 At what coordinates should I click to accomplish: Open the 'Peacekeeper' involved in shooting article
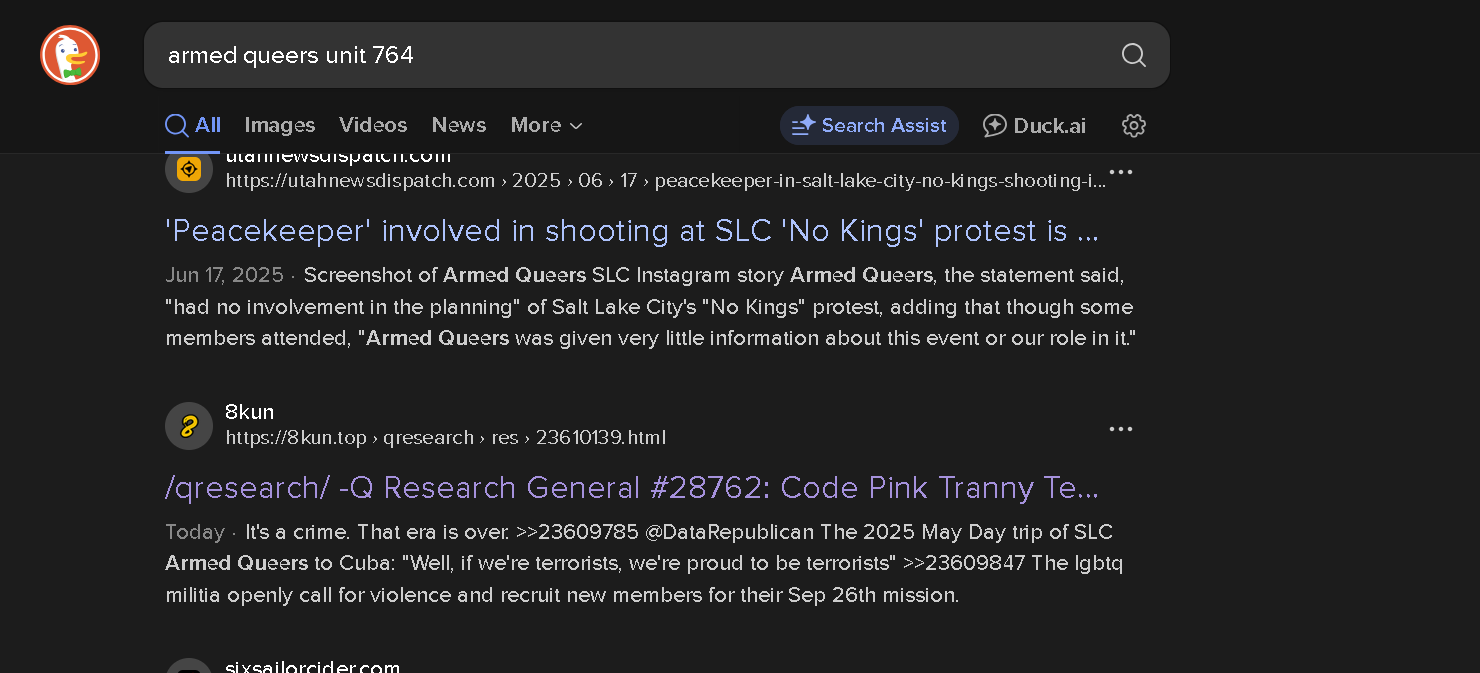click(x=632, y=231)
